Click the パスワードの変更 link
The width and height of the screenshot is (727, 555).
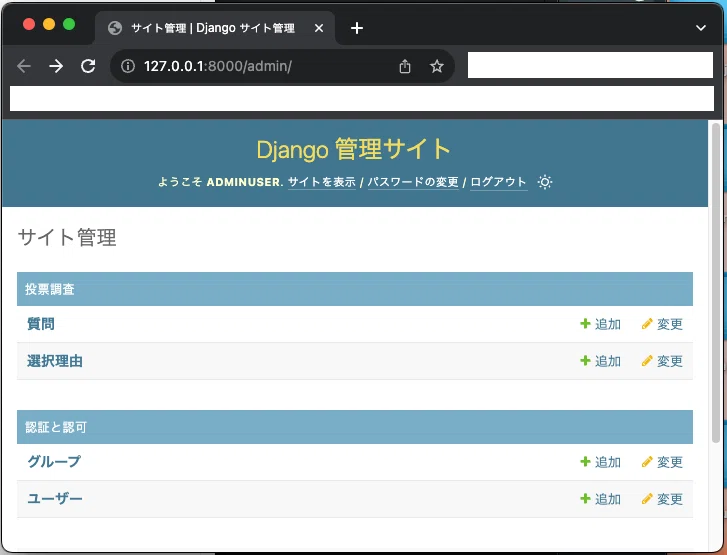pos(413,182)
